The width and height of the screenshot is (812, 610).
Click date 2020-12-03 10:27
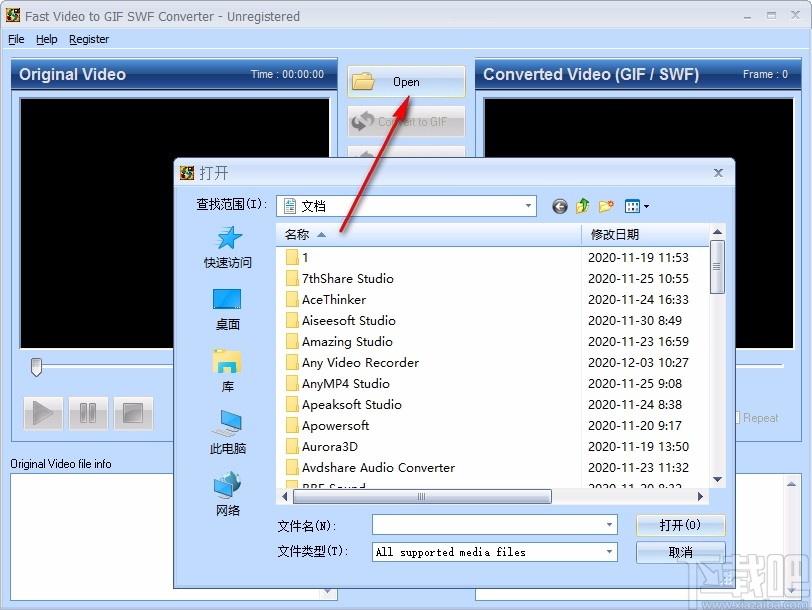point(638,362)
